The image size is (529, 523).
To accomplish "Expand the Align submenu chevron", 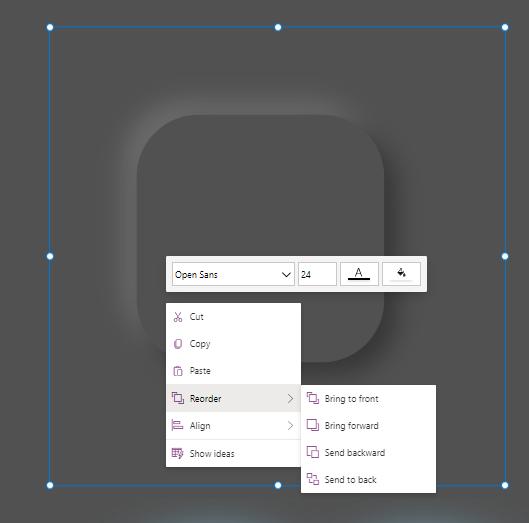I will tap(290, 425).
